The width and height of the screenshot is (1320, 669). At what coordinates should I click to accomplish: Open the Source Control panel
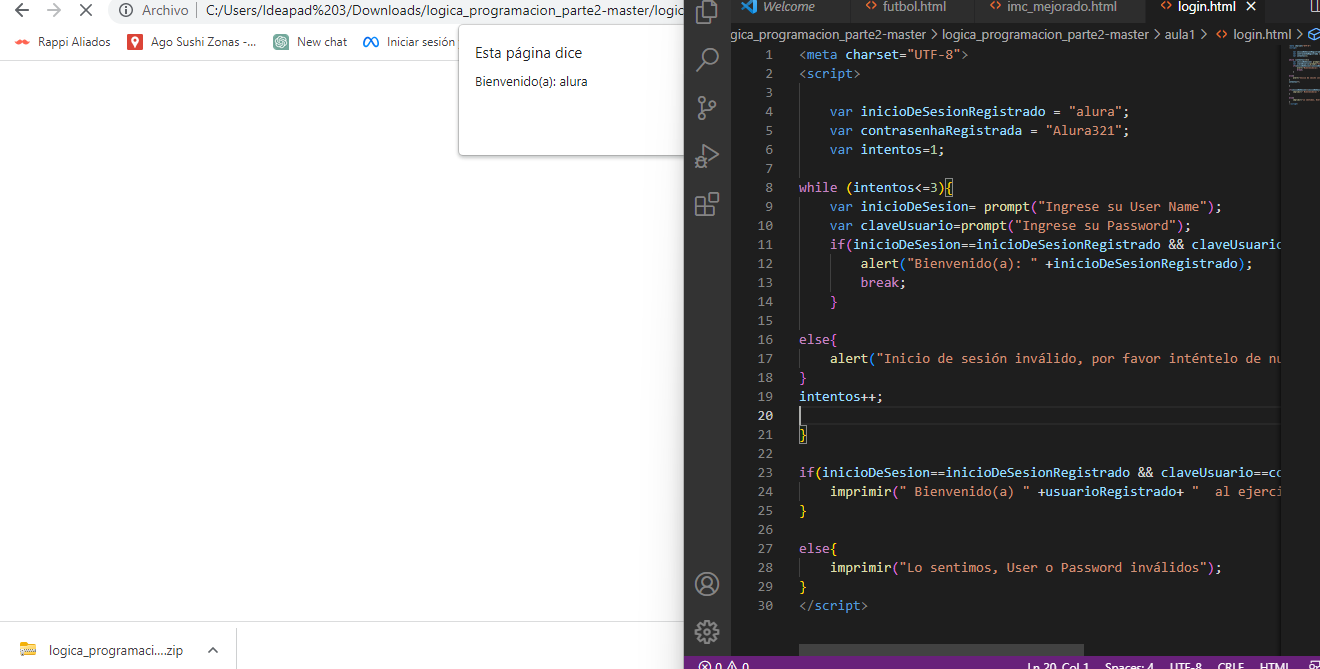click(707, 108)
